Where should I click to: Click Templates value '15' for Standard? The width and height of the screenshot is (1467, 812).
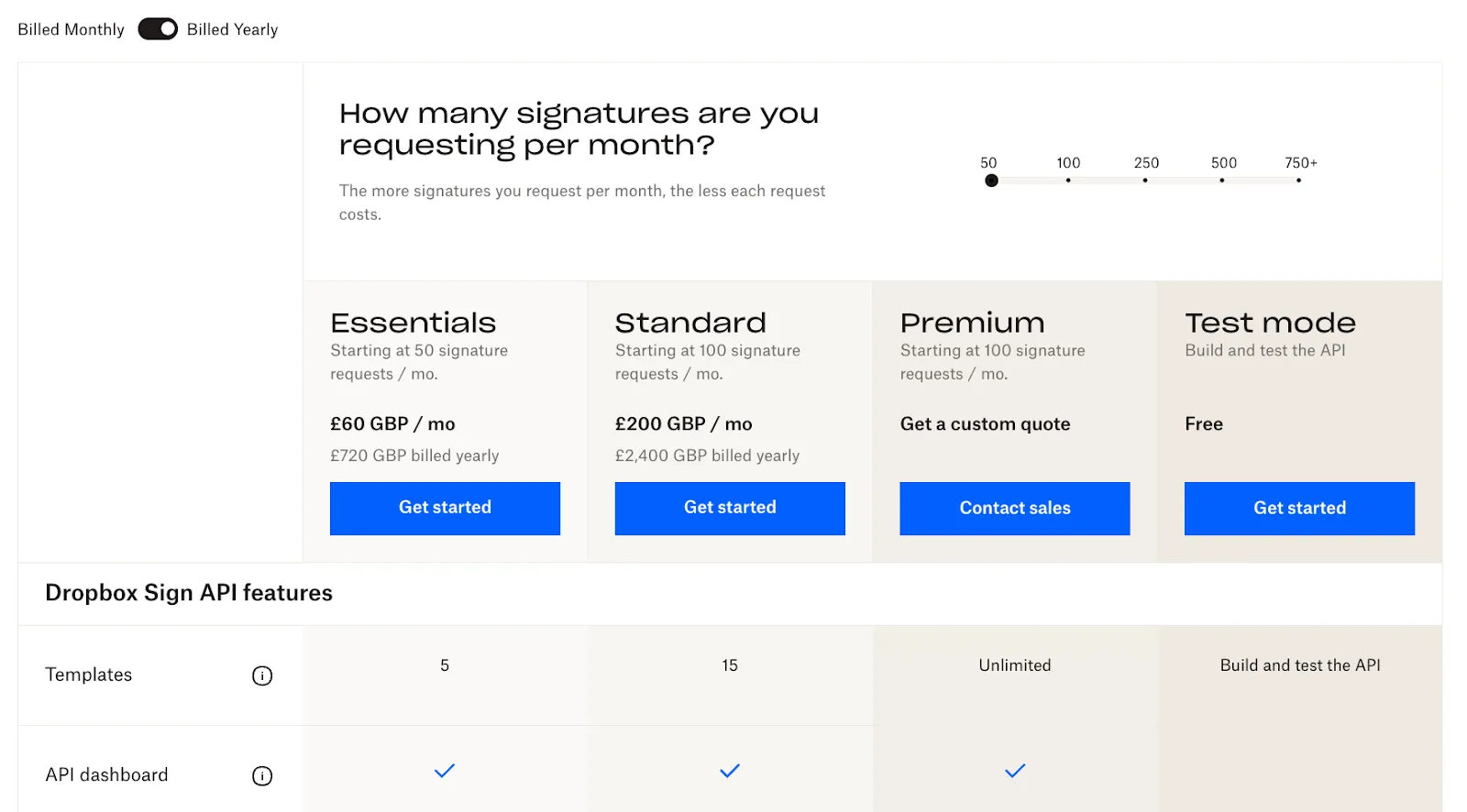coord(730,665)
